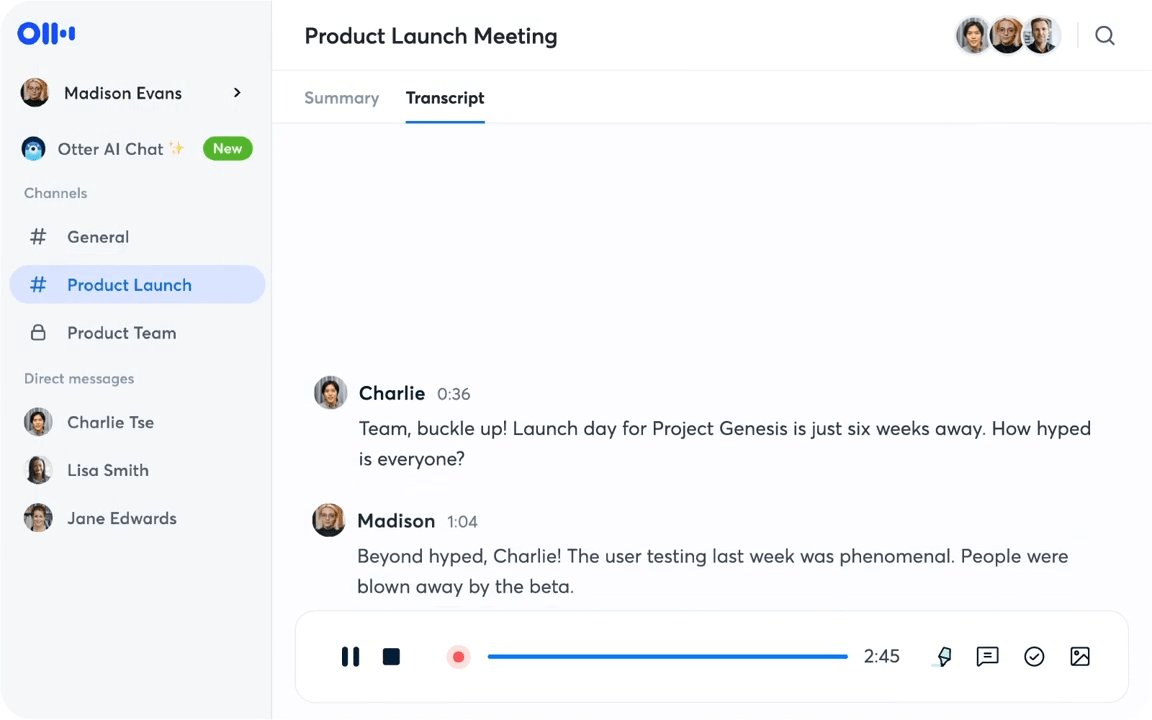Click the highlighter icon

(x=943, y=657)
